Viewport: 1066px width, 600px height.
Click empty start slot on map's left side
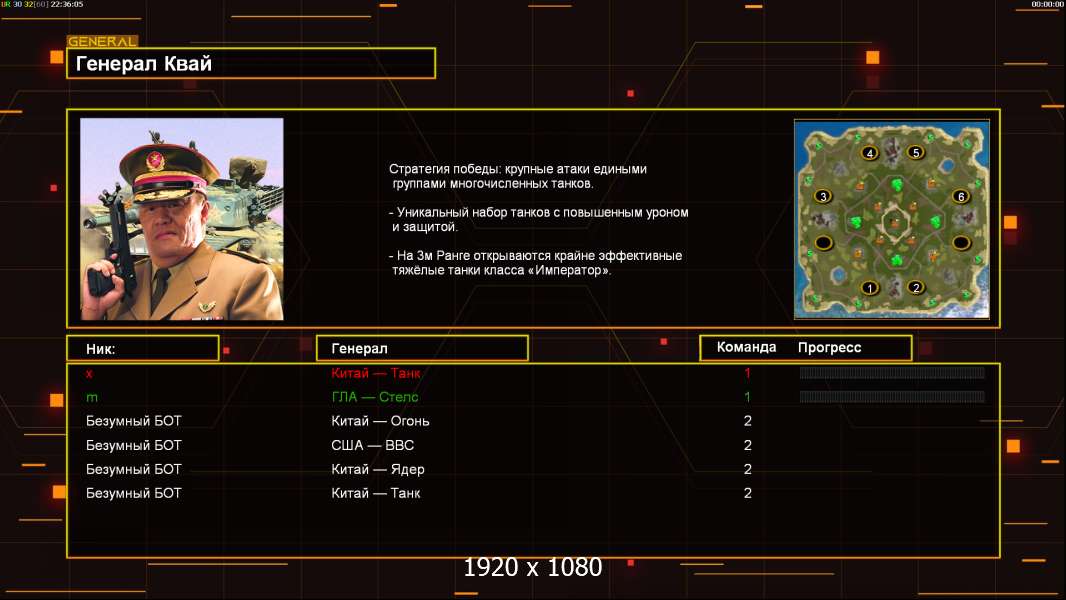(823, 243)
